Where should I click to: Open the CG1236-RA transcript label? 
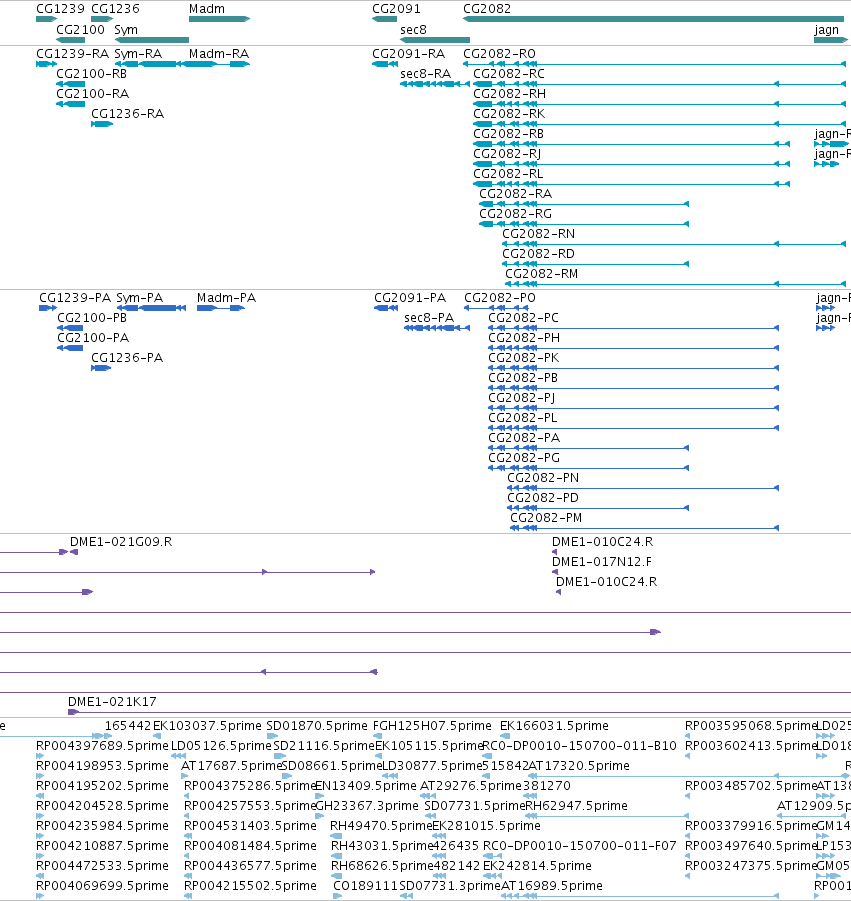pyautogui.click(x=128, y=113)
